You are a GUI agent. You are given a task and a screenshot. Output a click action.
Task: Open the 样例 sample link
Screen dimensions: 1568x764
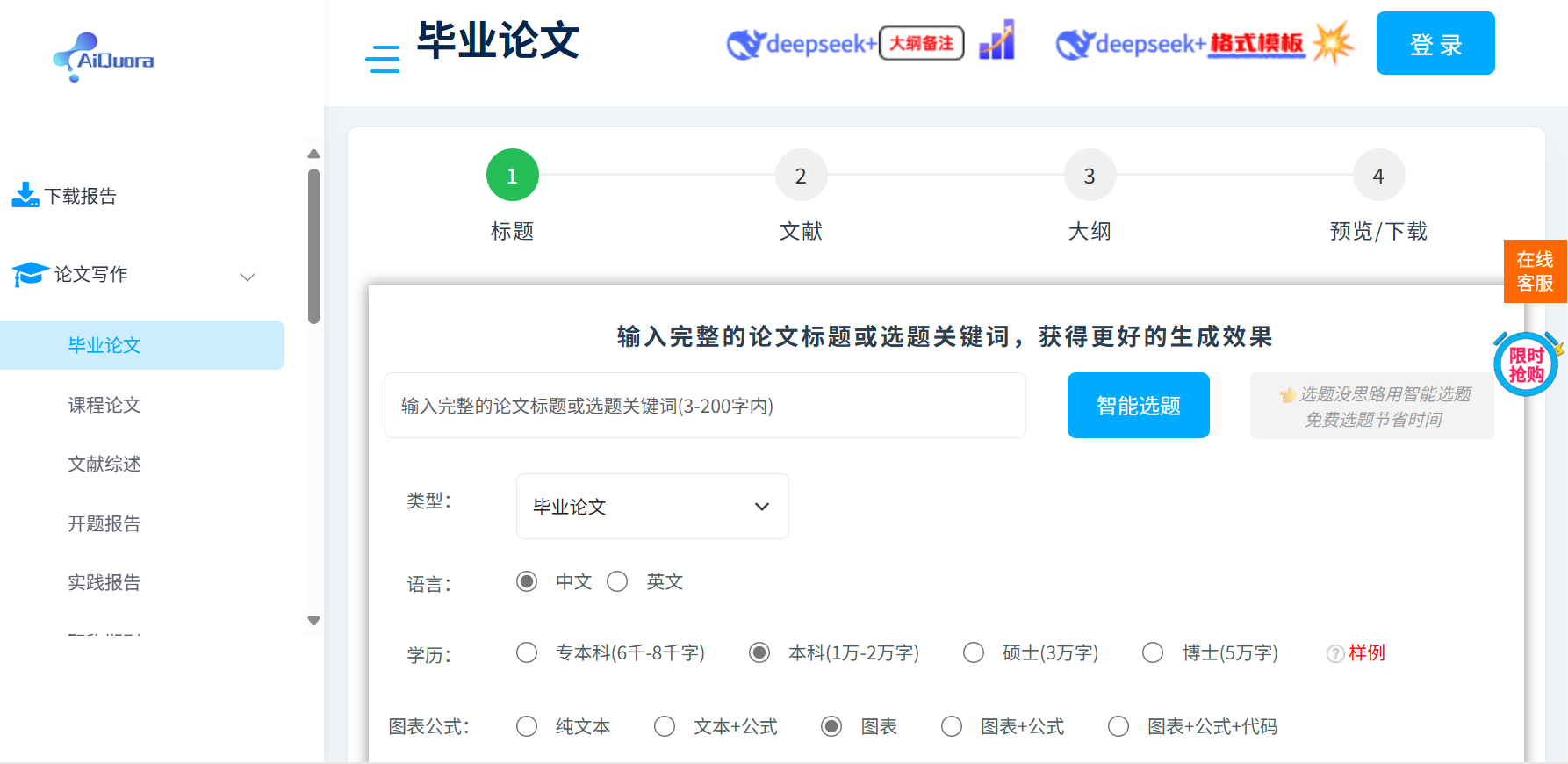click(1367, 652)
